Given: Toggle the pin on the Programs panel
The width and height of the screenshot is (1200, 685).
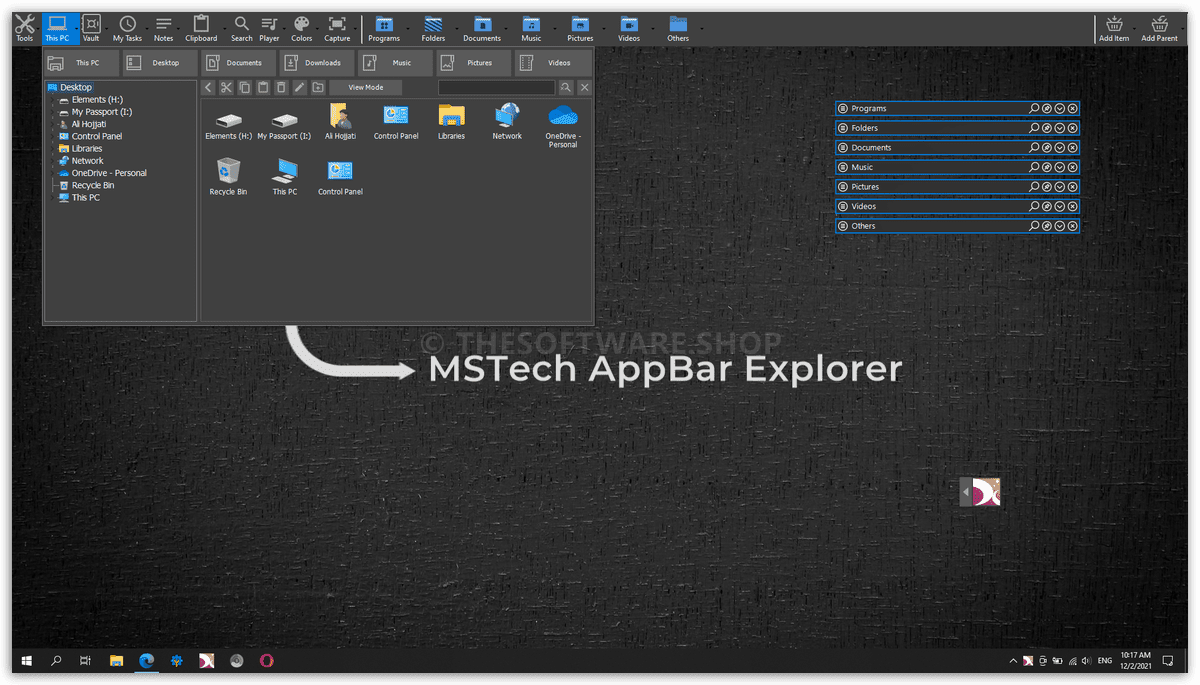Looking at the screenshot, I should (x=1047, y=108).
